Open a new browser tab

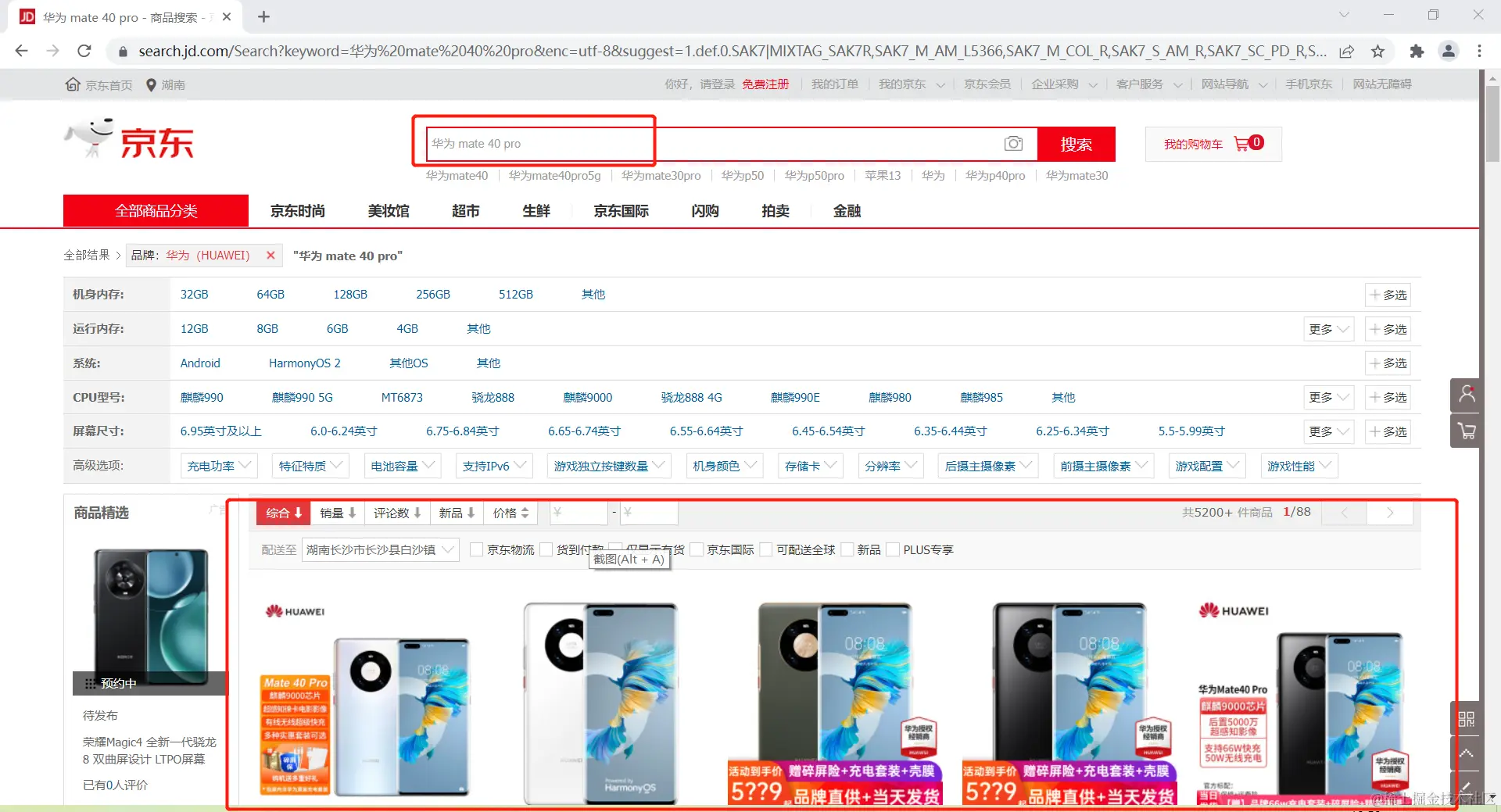tap(264, 16)
